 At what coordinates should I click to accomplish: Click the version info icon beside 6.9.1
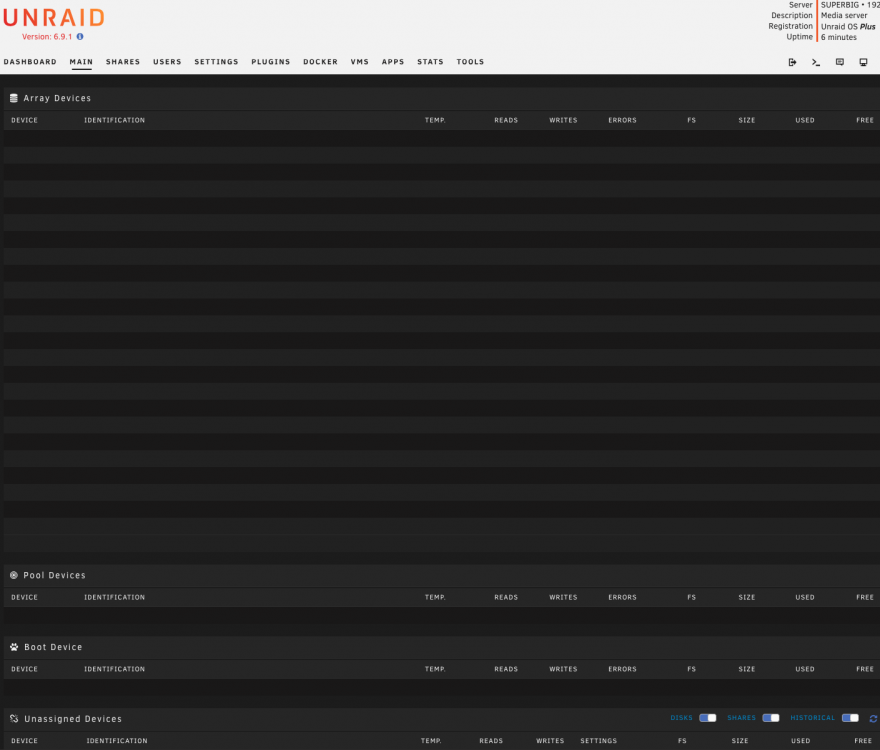80,36
